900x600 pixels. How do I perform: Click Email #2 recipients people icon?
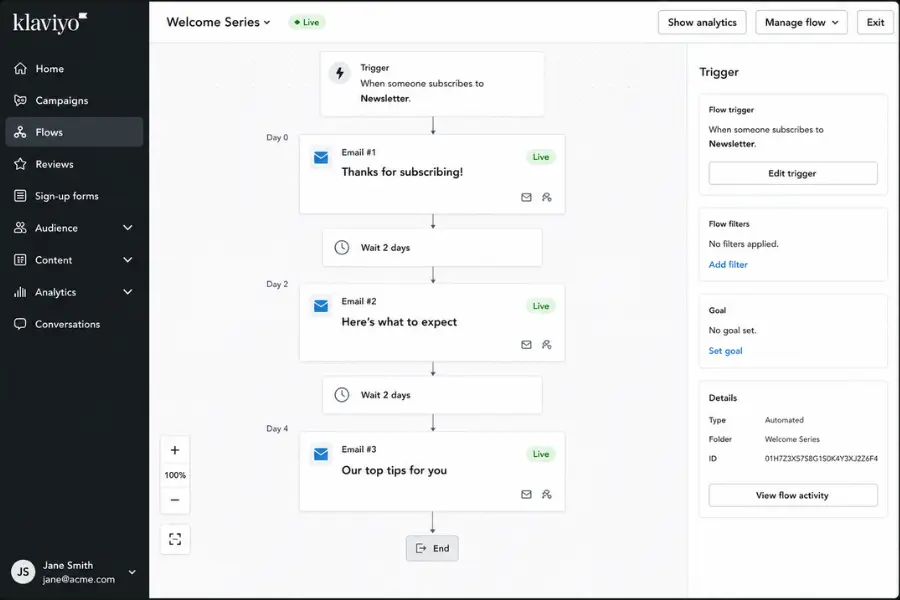pos(546,344)
